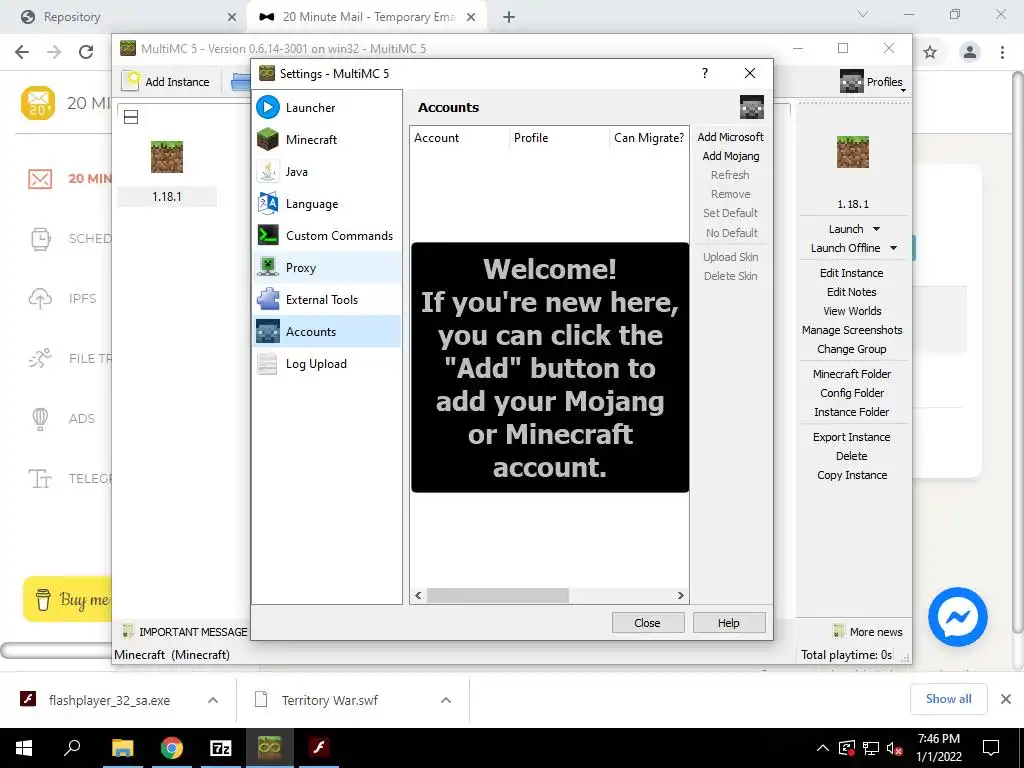Open 7-Zip from the taskbar
This screenshot has width=1024, height=768.
tap(221, 748)
